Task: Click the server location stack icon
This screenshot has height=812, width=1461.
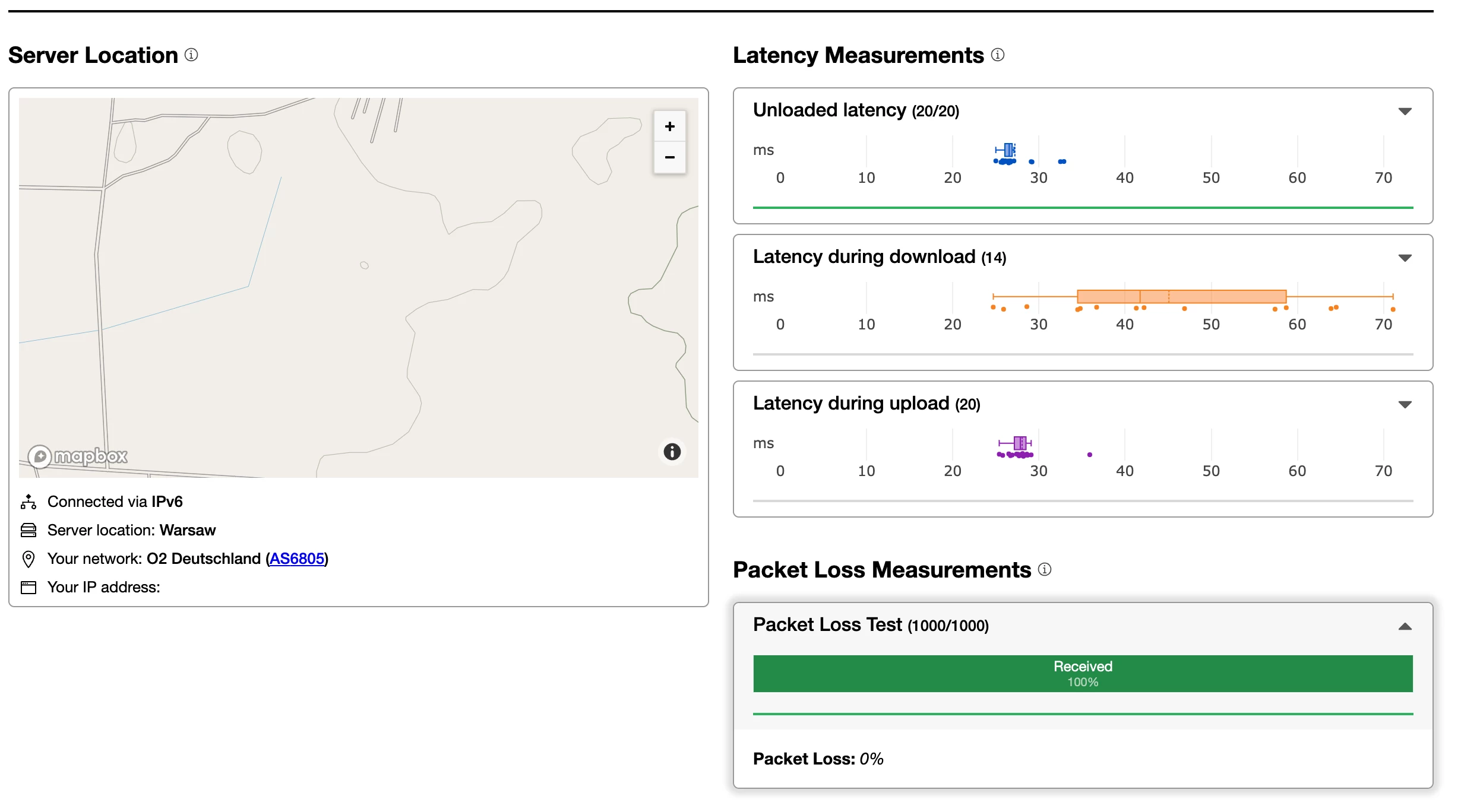Action: tap(29, 530)
